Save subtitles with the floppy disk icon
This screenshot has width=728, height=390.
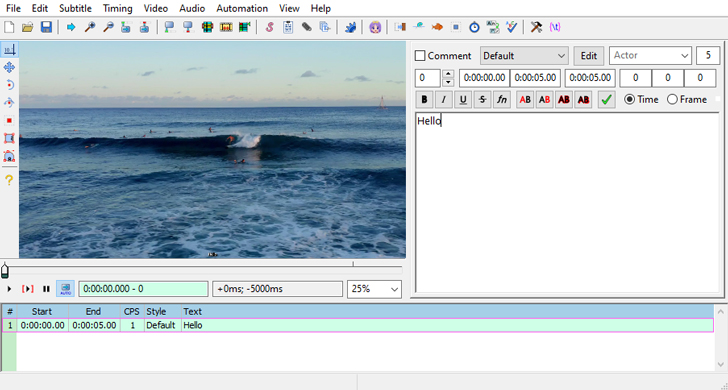tap(46, 27)
